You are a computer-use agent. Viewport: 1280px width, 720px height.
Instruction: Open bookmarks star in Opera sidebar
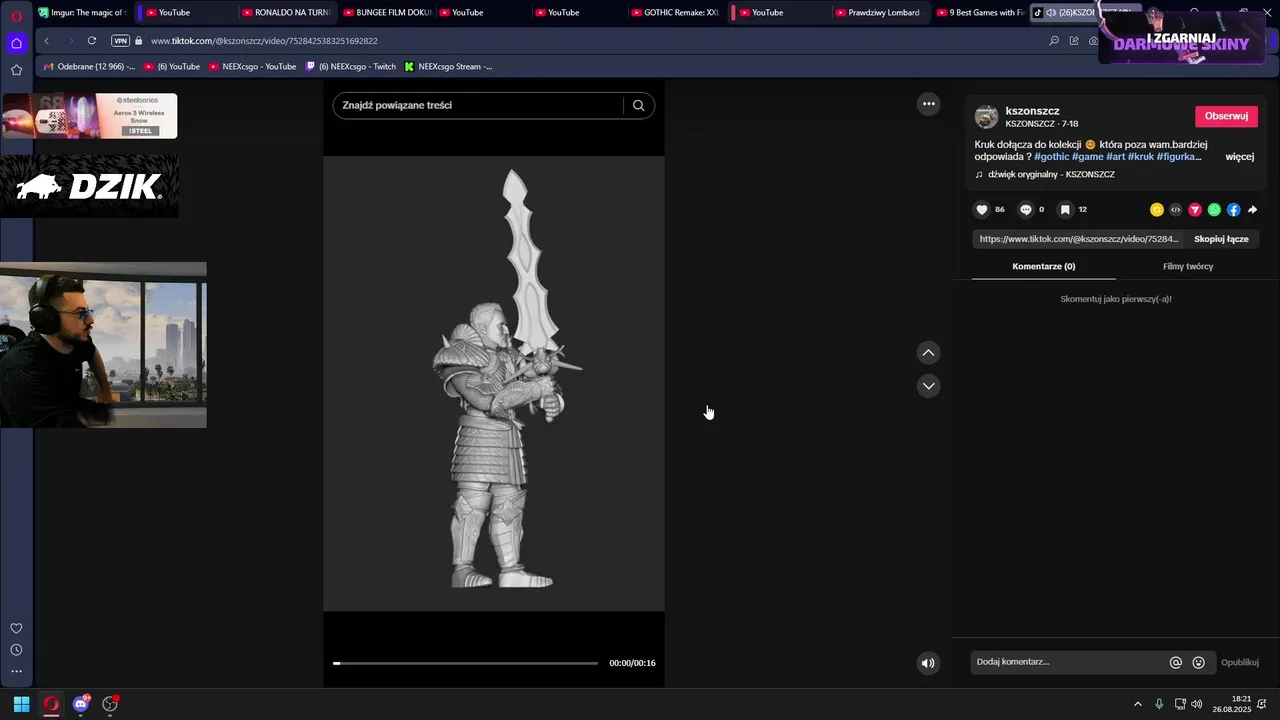pyautogui.click(x=16, y=70)
